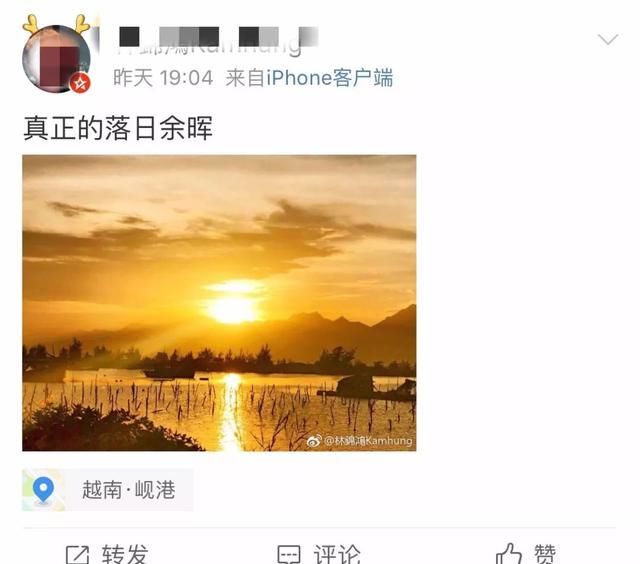This screenshot has height=564, width=640.
Task: Tap the Weibo watermark logo on photo
Action: (x=314, y=441)
